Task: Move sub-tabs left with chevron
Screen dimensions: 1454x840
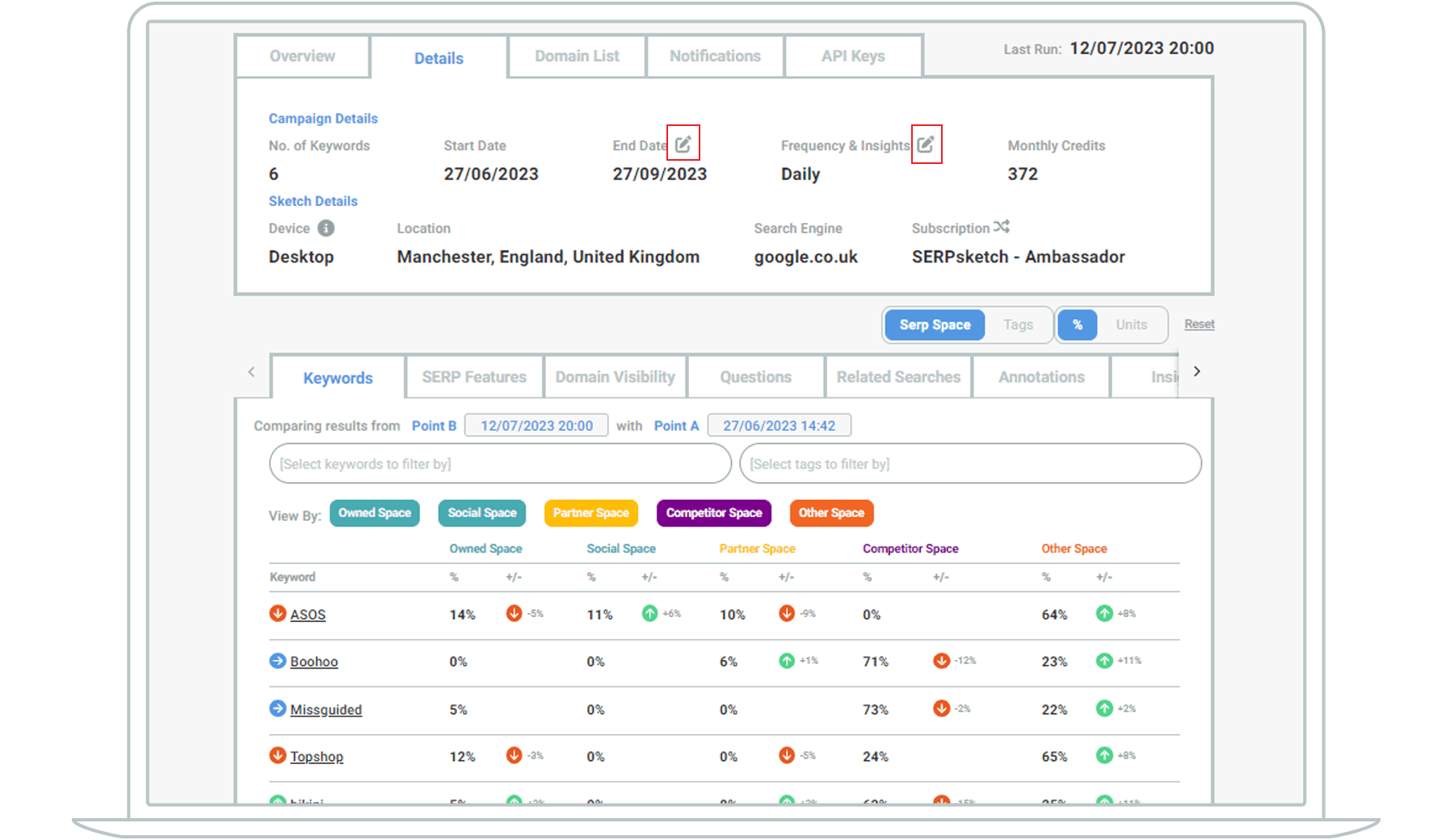Action: coord(251,372)
